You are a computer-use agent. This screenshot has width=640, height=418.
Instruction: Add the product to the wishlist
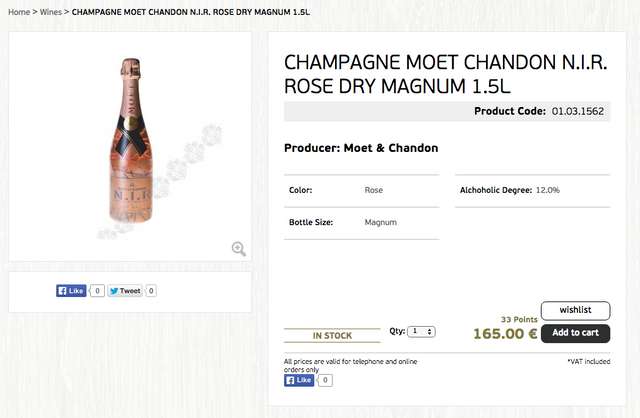tap(575, 311)
